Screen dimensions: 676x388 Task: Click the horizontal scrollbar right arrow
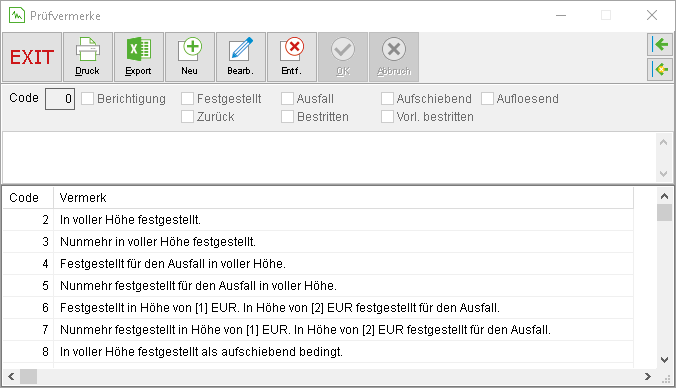(x=648, y=376)
